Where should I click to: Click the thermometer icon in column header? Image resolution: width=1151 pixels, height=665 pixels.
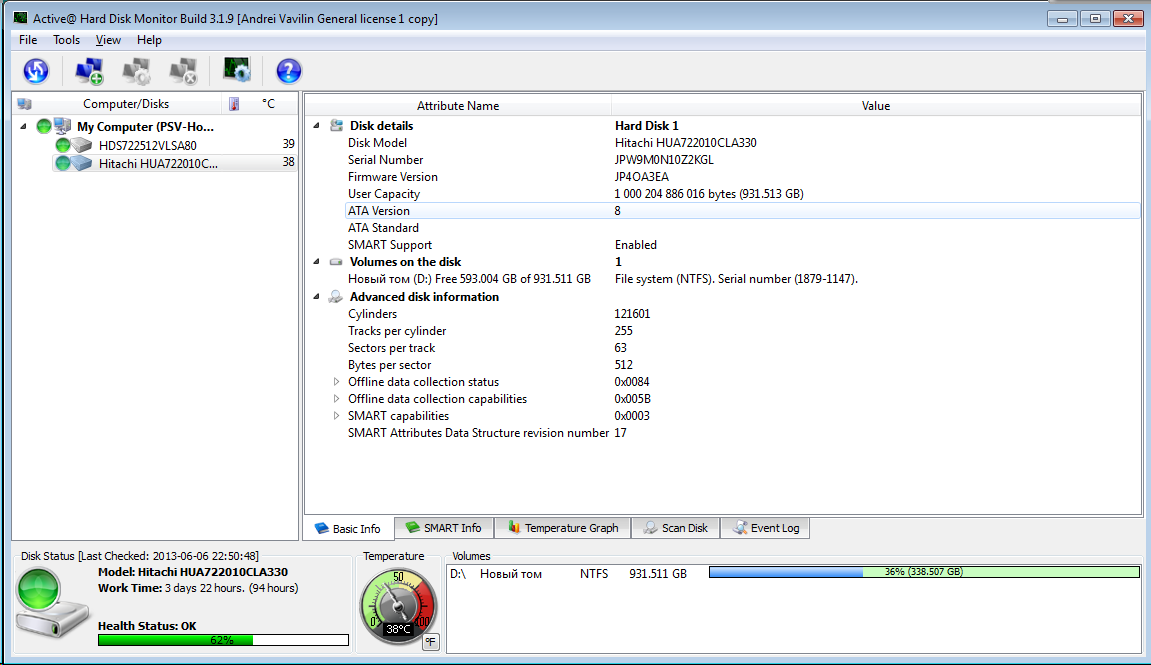[234, 104]
